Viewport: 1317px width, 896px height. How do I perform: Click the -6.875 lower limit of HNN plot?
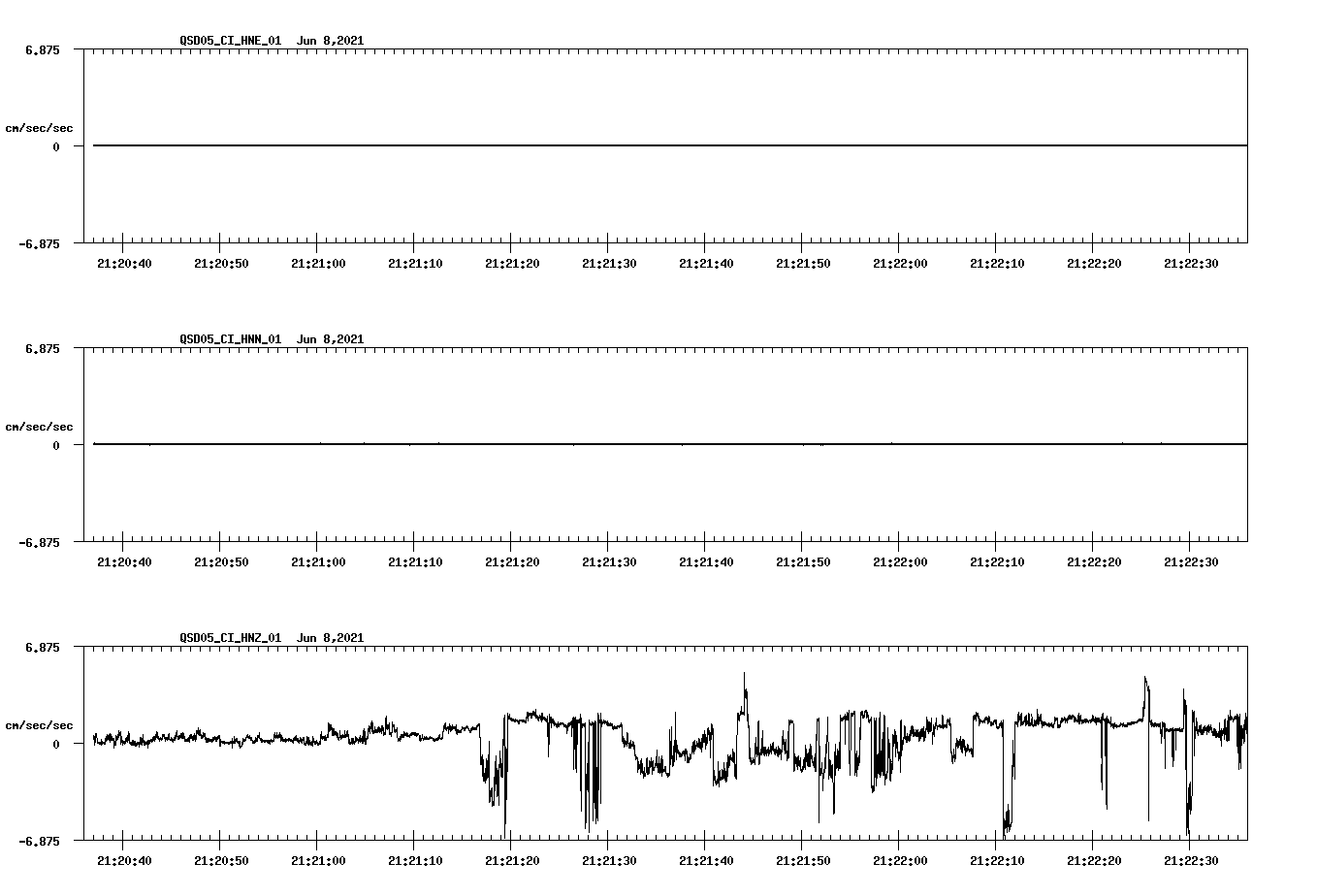(x=39, y=542)
